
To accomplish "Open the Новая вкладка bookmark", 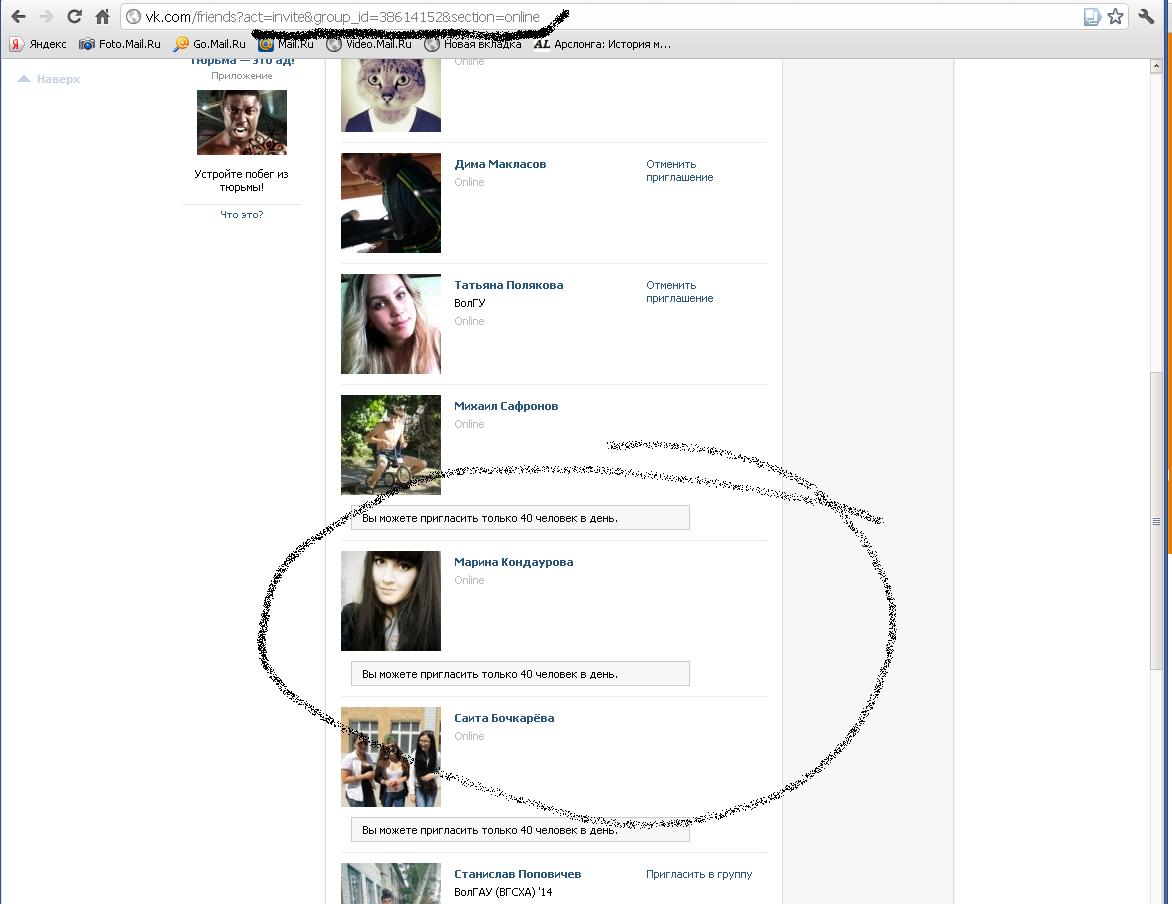I will [472, 44].
